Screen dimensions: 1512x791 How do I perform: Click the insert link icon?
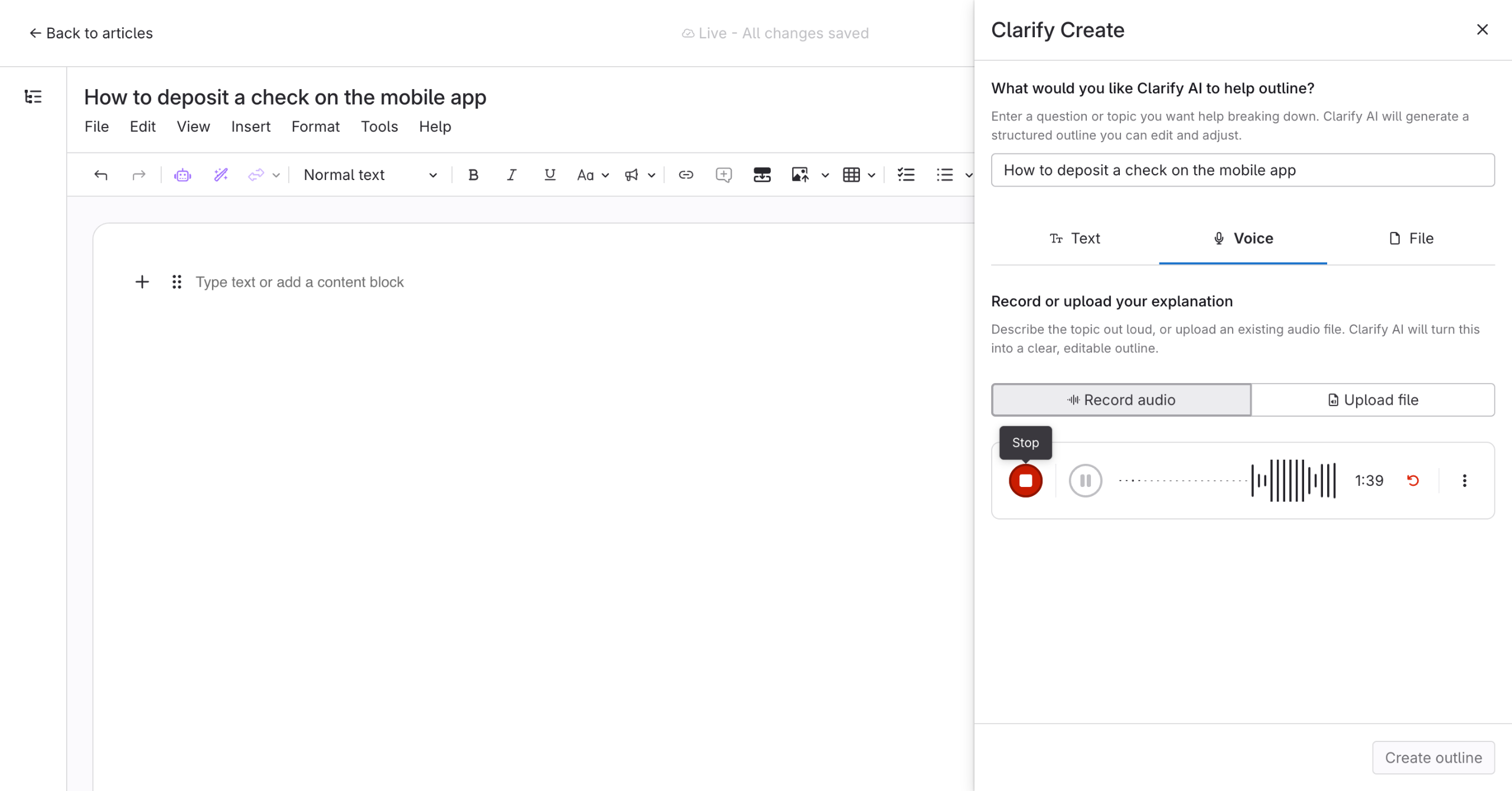point(686,175)
